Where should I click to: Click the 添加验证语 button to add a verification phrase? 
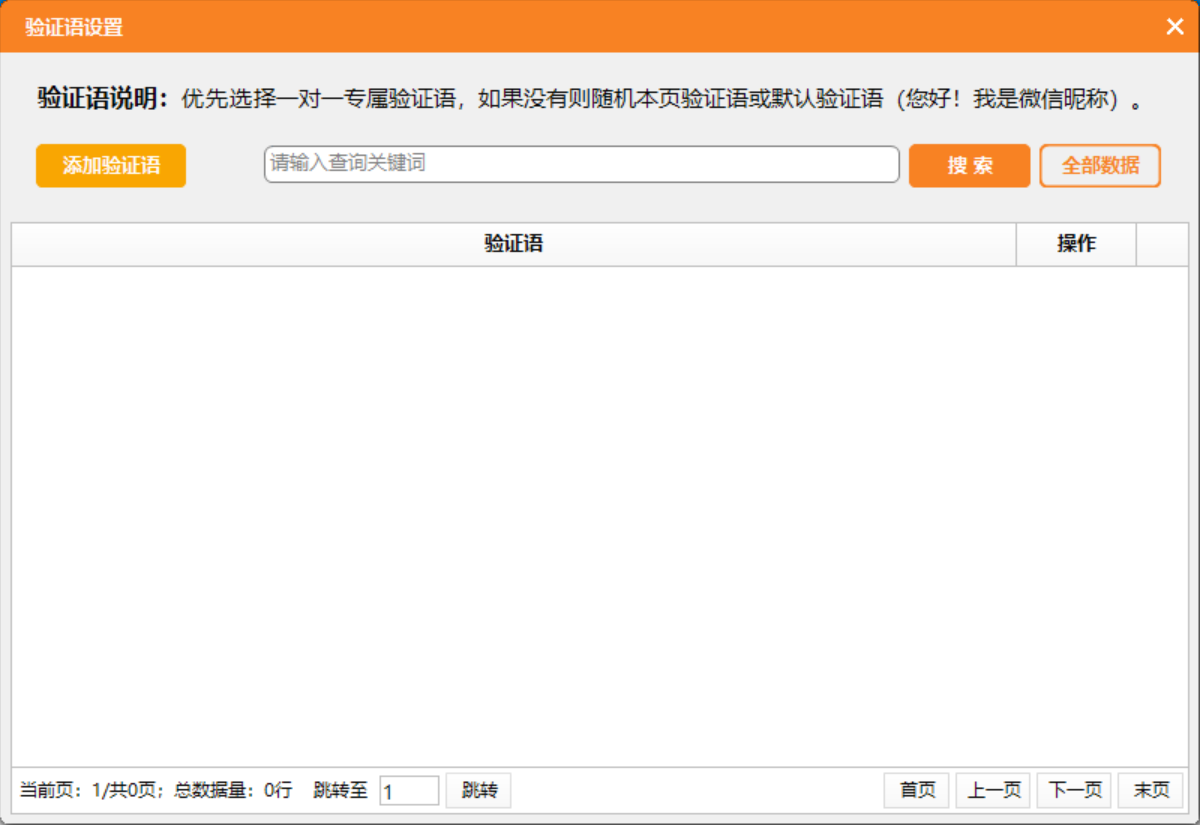(110, 166)
